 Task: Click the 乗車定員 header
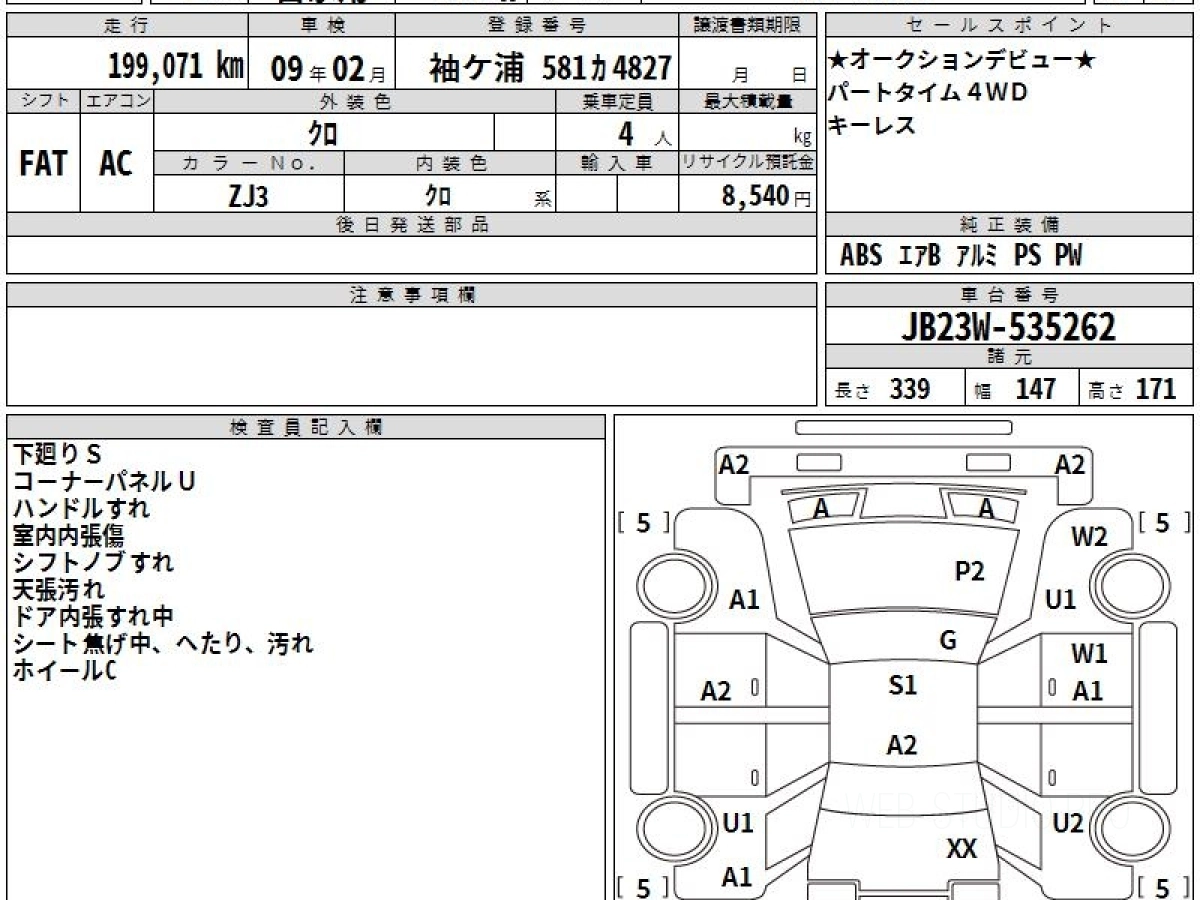pos(617,101)
